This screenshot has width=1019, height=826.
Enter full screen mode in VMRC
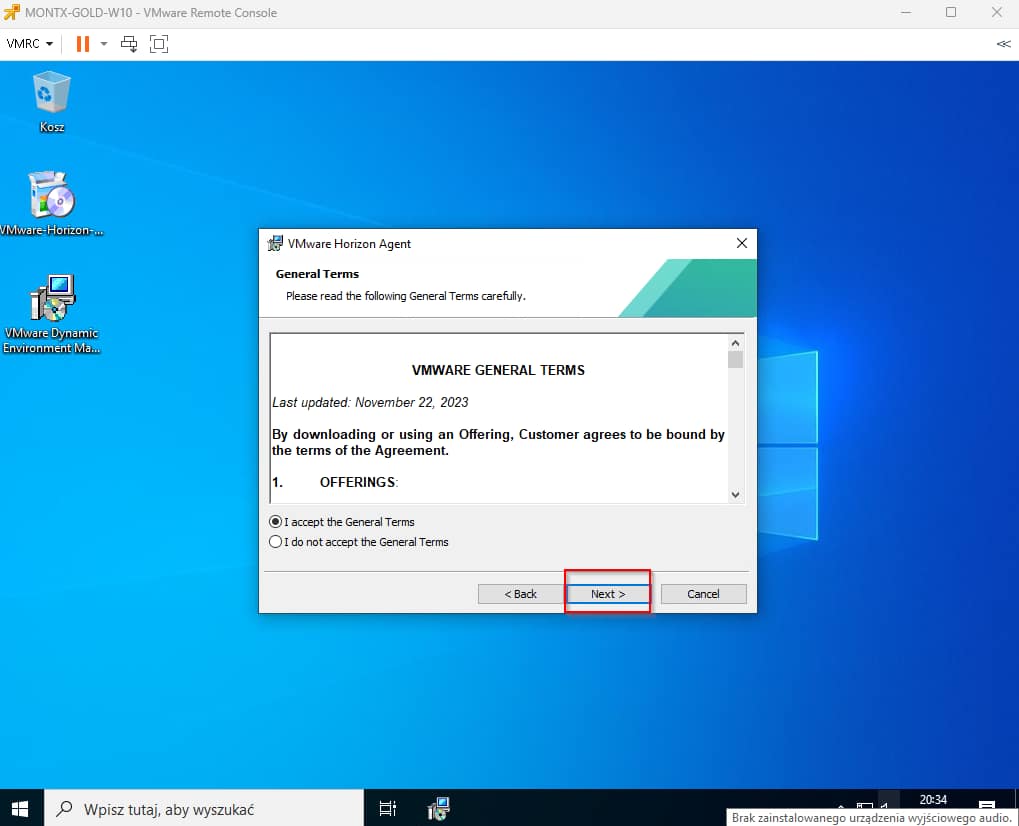click(x=159, y=44)
